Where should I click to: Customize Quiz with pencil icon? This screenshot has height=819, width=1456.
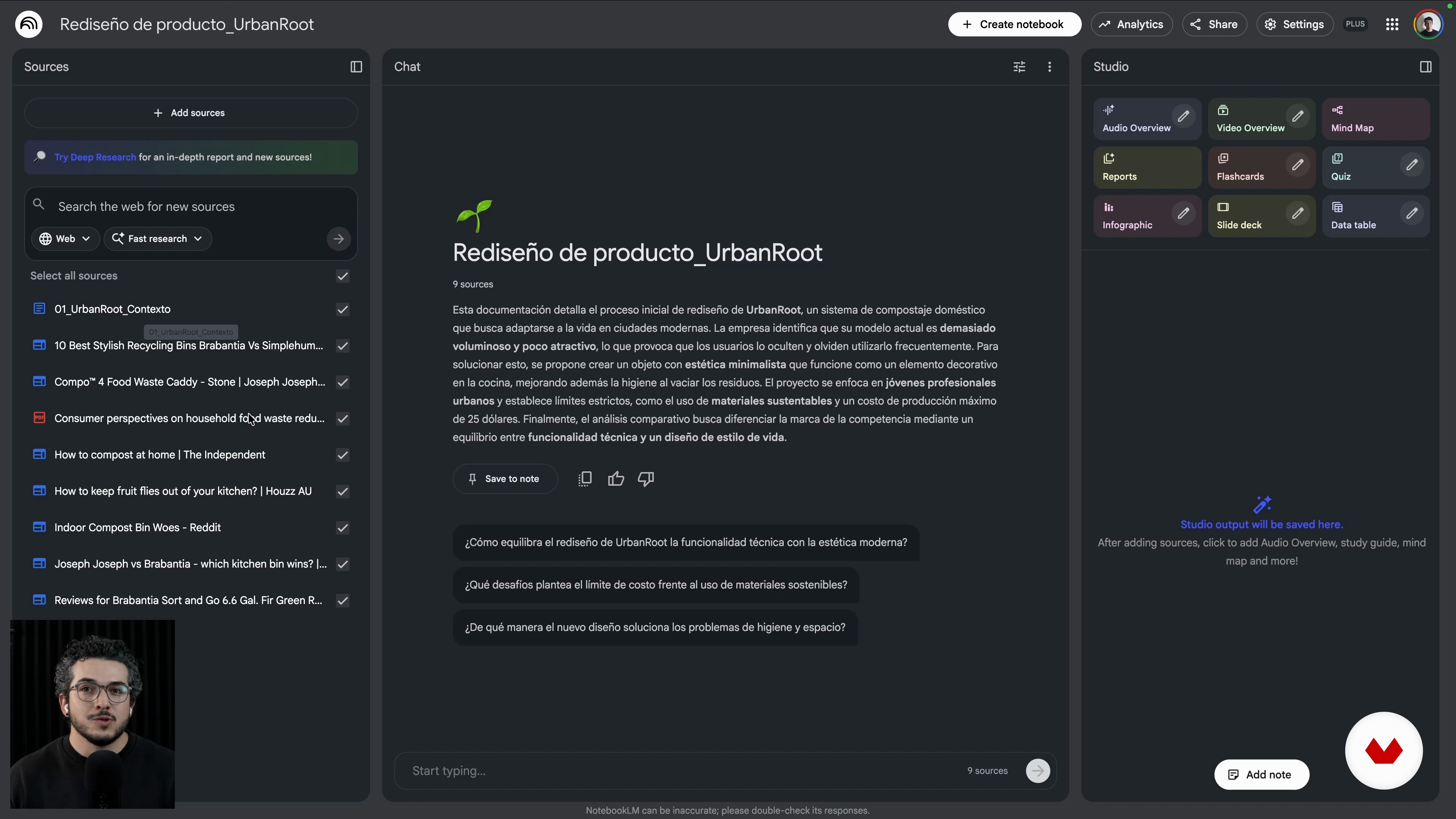pyautogui.click(x=1411, y=165)
